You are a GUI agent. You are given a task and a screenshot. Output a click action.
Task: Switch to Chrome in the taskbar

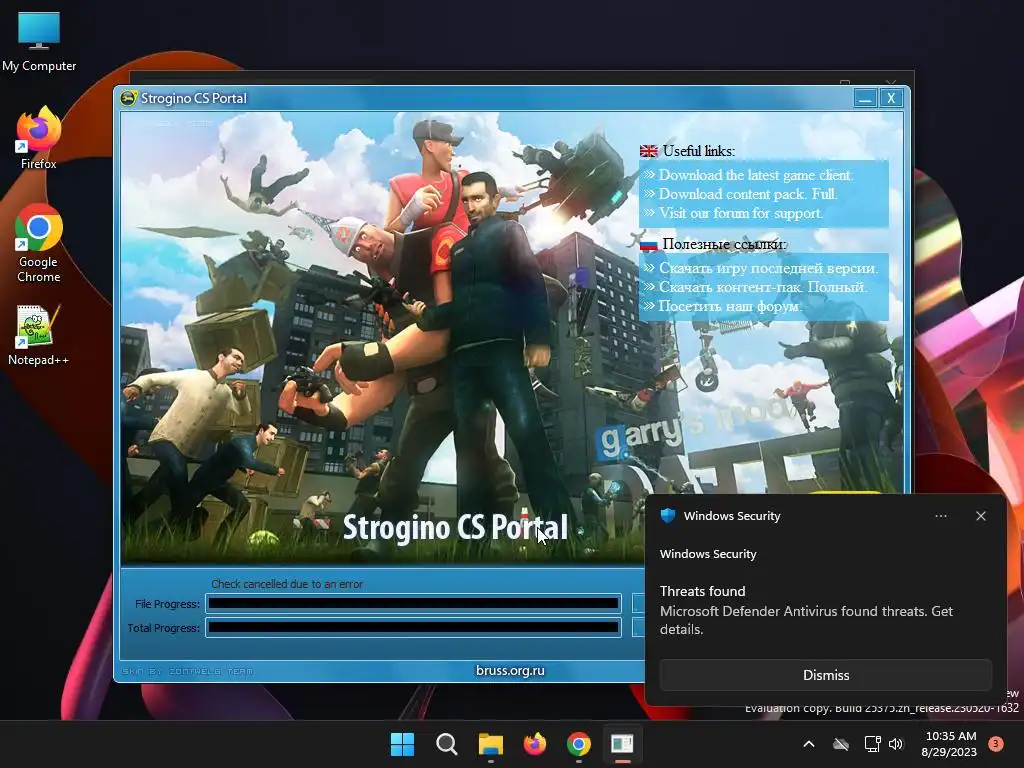[x=579, y=744]
